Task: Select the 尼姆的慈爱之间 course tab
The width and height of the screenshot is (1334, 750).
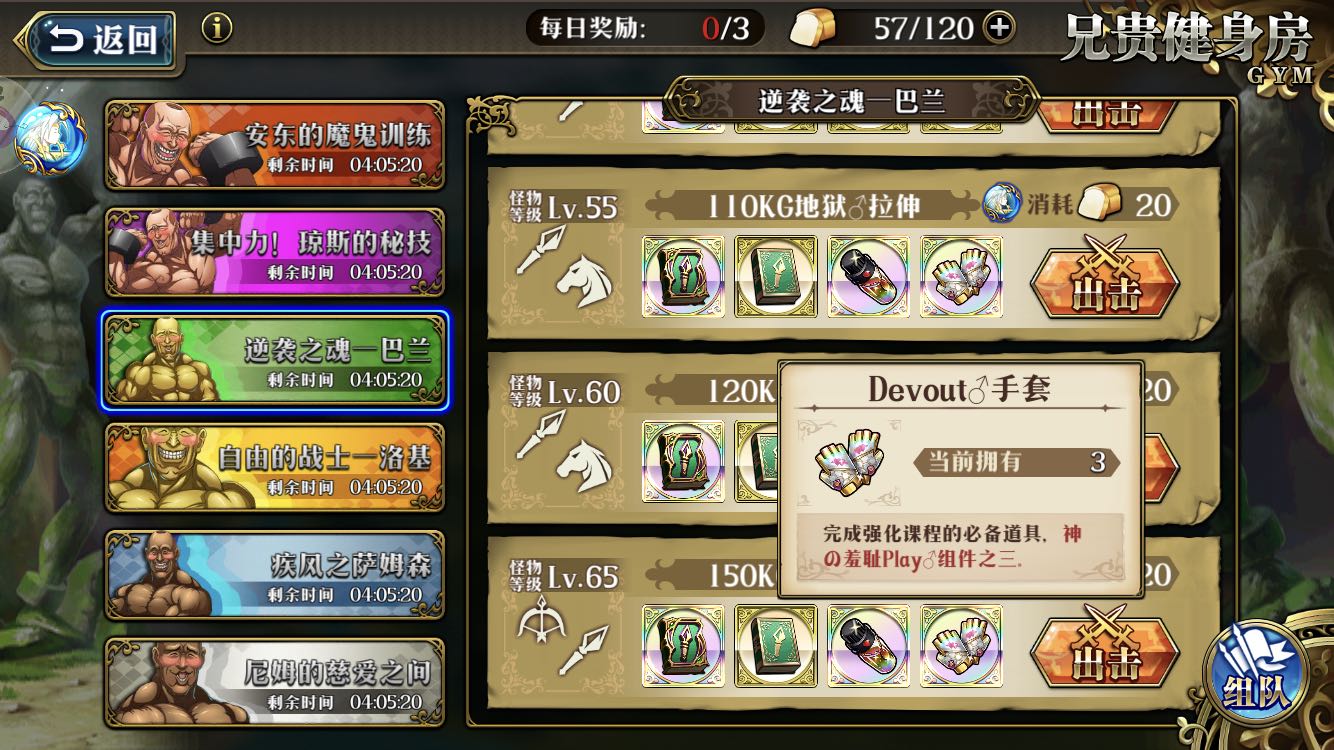Action: click(275, 683)
